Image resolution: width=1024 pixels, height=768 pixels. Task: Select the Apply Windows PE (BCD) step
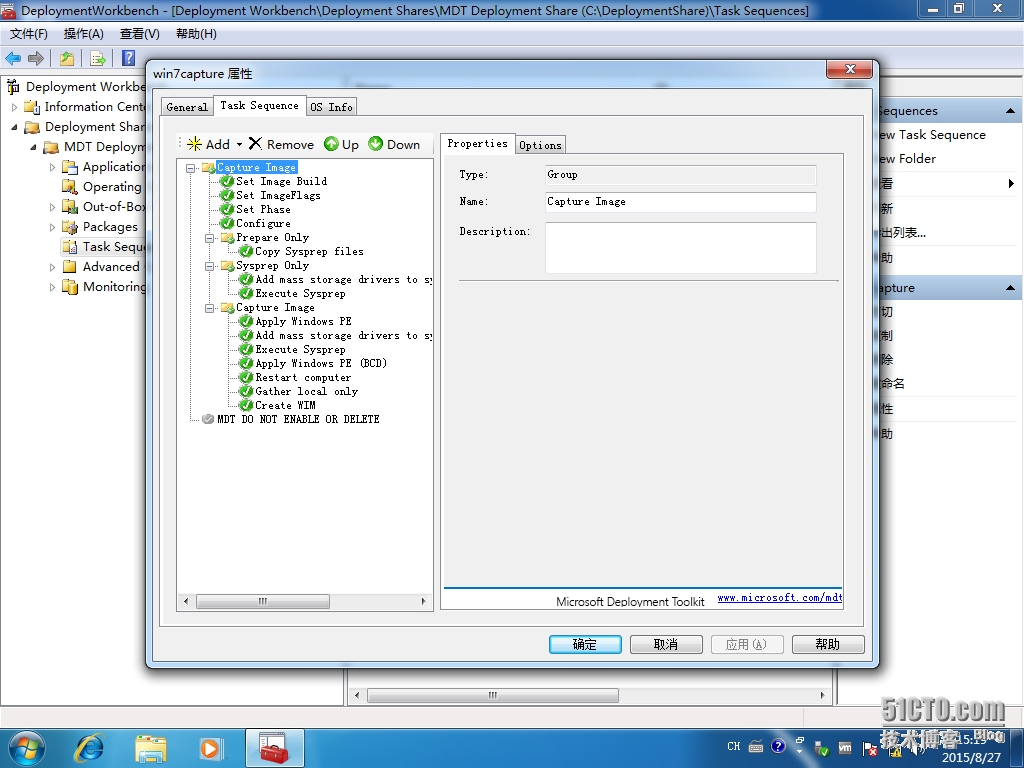coord(321,363)
